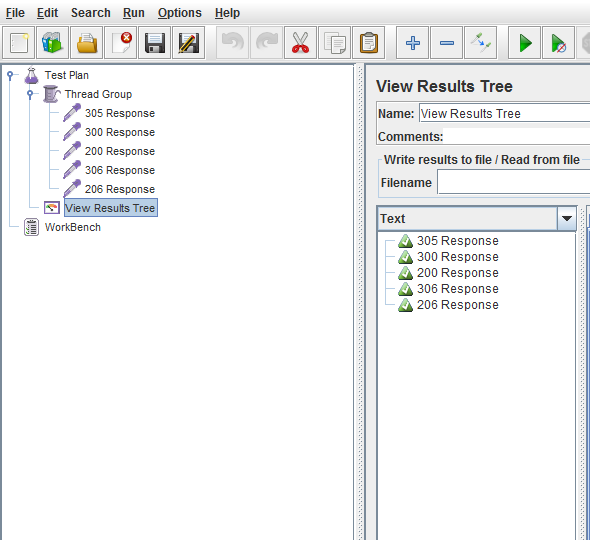Start the test with green play button
The height and width of the screenshot is (540, 590).
pyautogui.click(x=525, y=43)
